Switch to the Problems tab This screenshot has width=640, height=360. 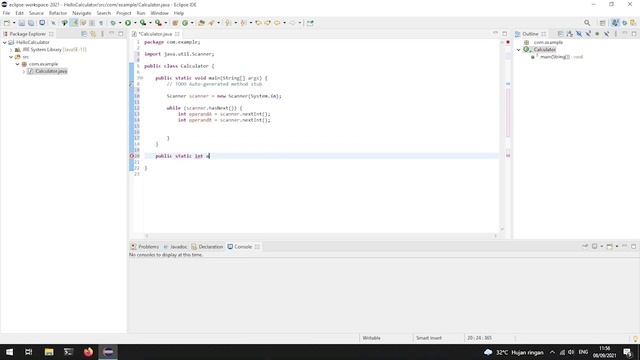point(145,247)
